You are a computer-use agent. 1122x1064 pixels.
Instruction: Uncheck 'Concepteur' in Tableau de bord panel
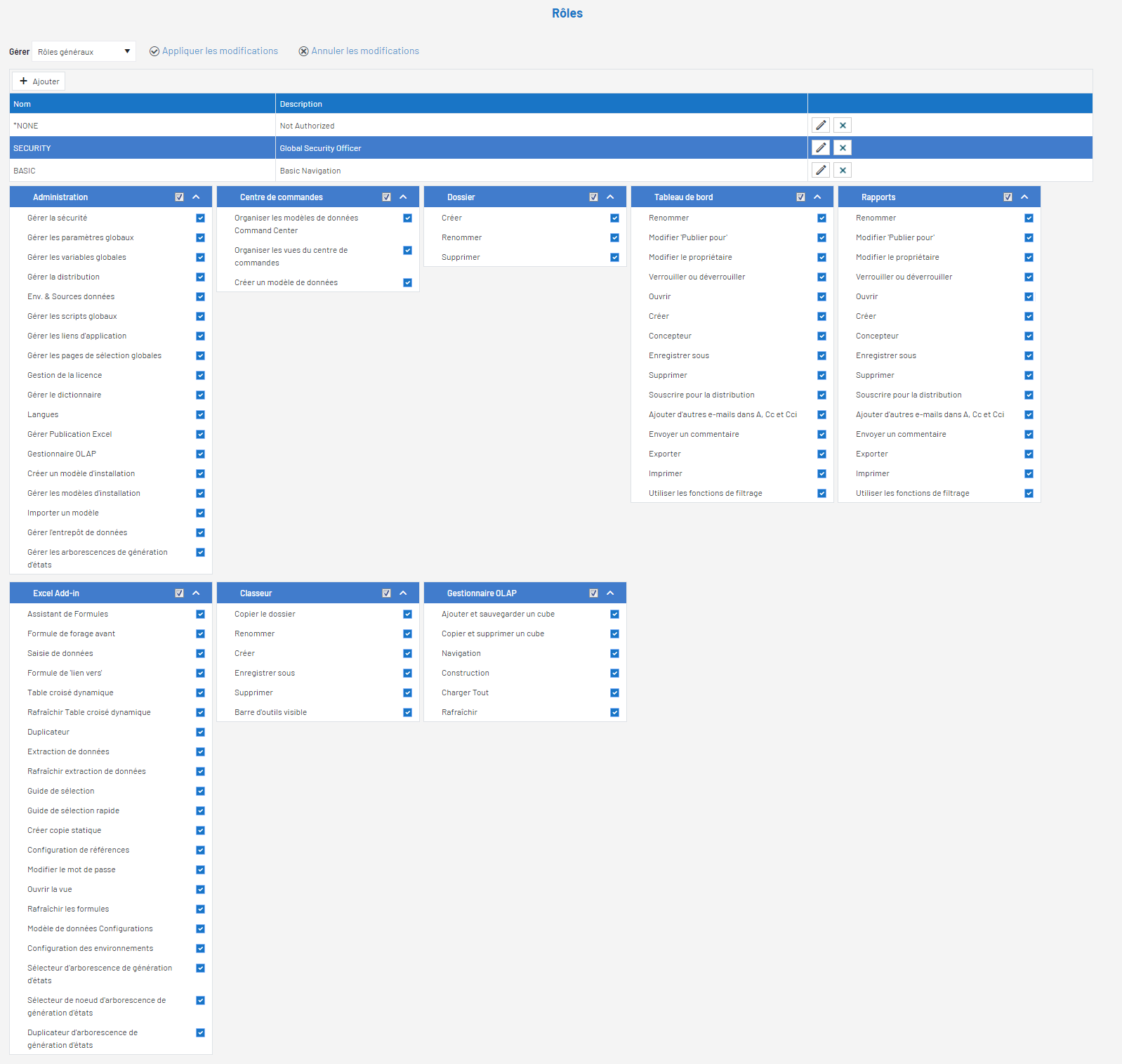(x=821, y=336)
